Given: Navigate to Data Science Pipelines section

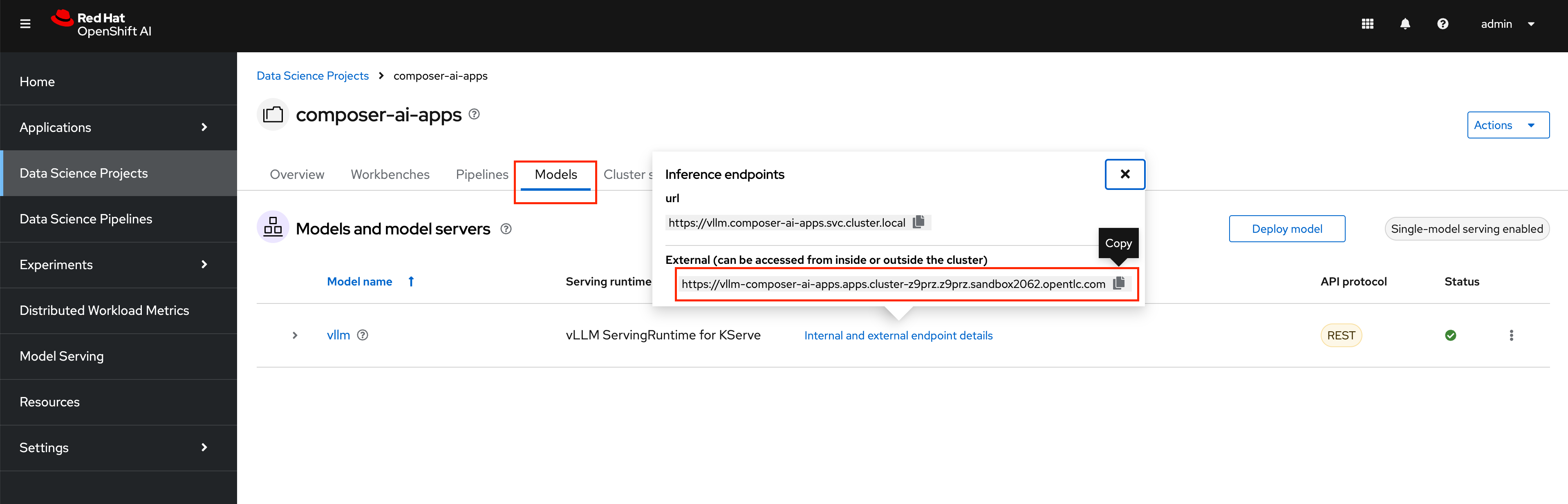Looking at the screenshot, I should 86,218.
